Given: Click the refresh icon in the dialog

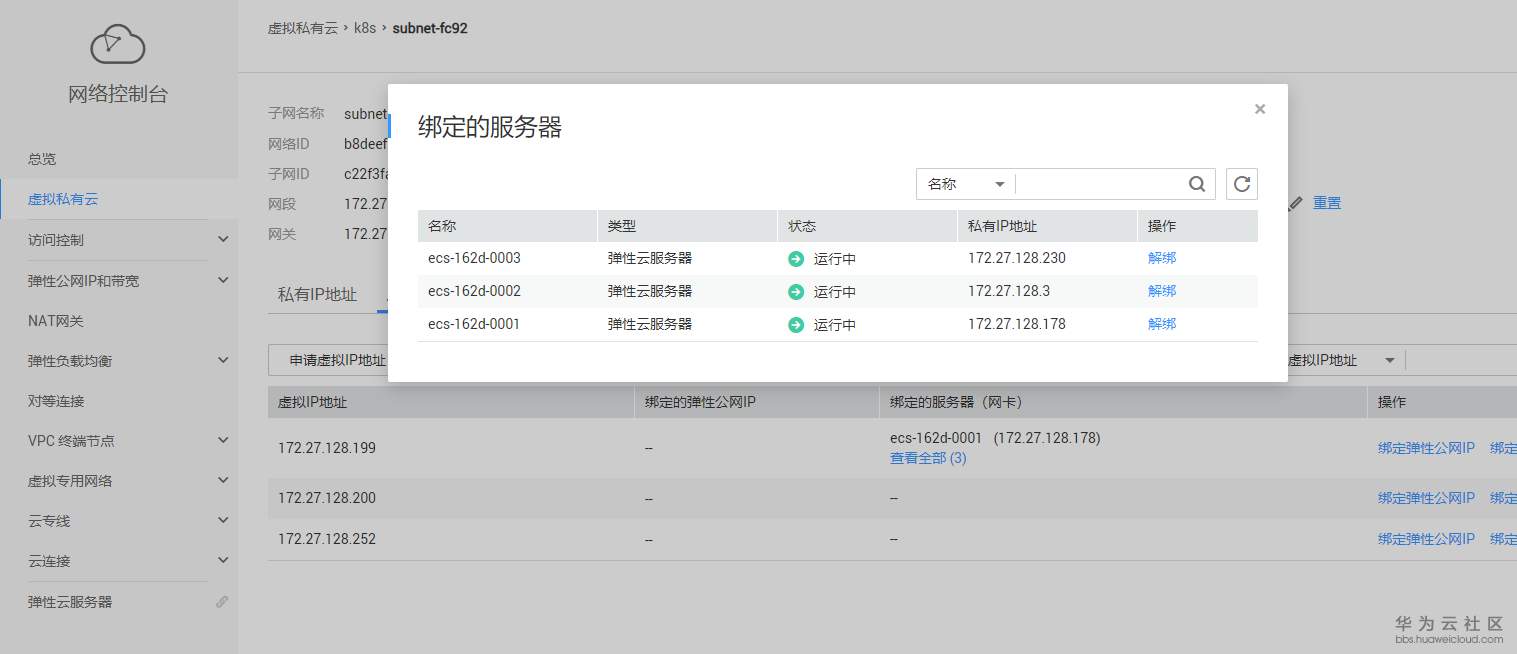Looking at the screenshot, I should (1241, 184).
